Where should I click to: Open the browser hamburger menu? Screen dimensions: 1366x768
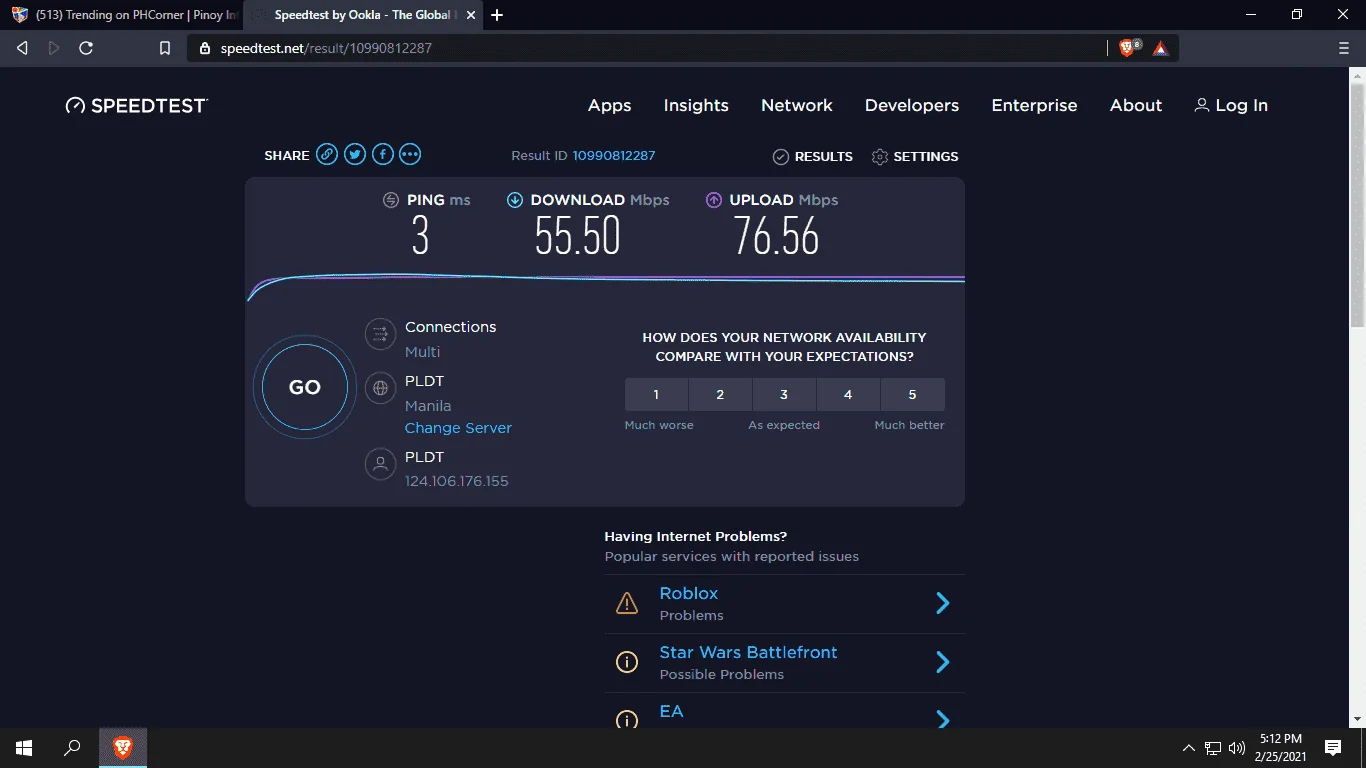pyautogui.click(x=1344, y=48)
